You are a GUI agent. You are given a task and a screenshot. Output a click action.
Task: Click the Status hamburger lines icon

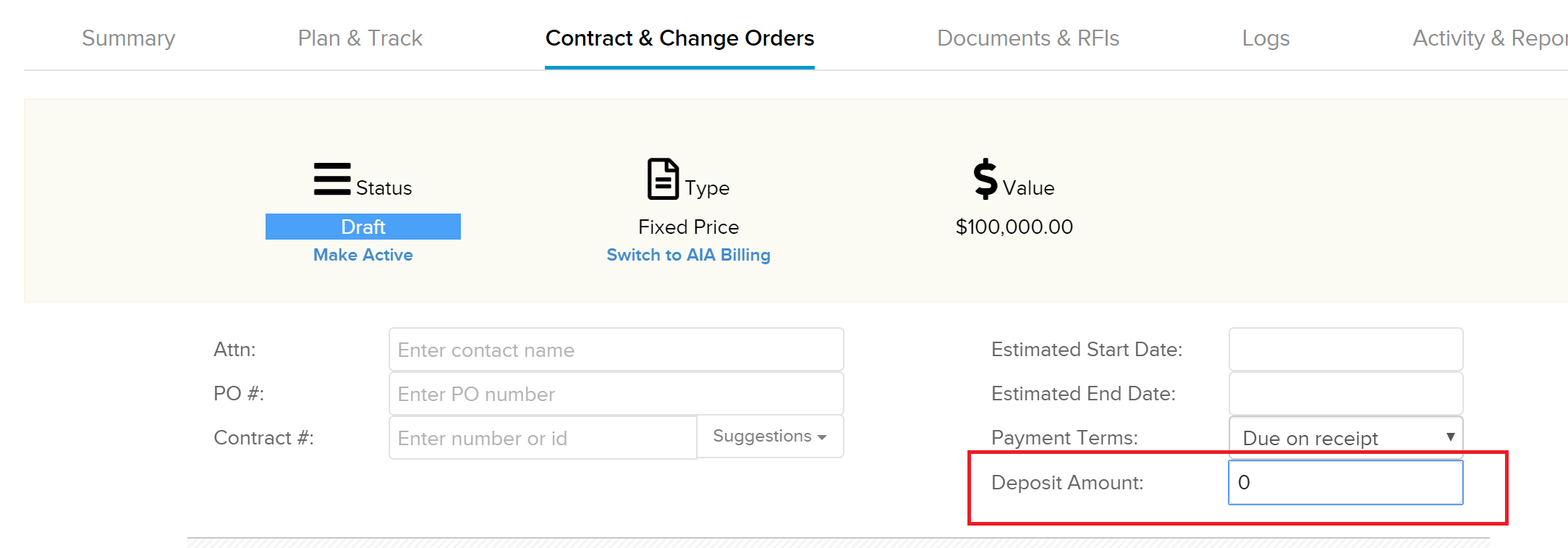332,179
